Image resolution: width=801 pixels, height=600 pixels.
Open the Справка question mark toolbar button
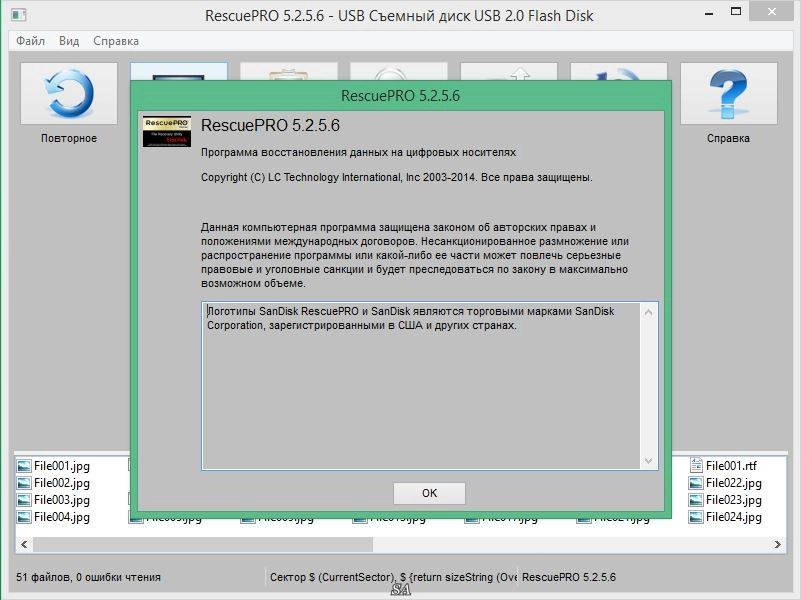pos(728,93)
